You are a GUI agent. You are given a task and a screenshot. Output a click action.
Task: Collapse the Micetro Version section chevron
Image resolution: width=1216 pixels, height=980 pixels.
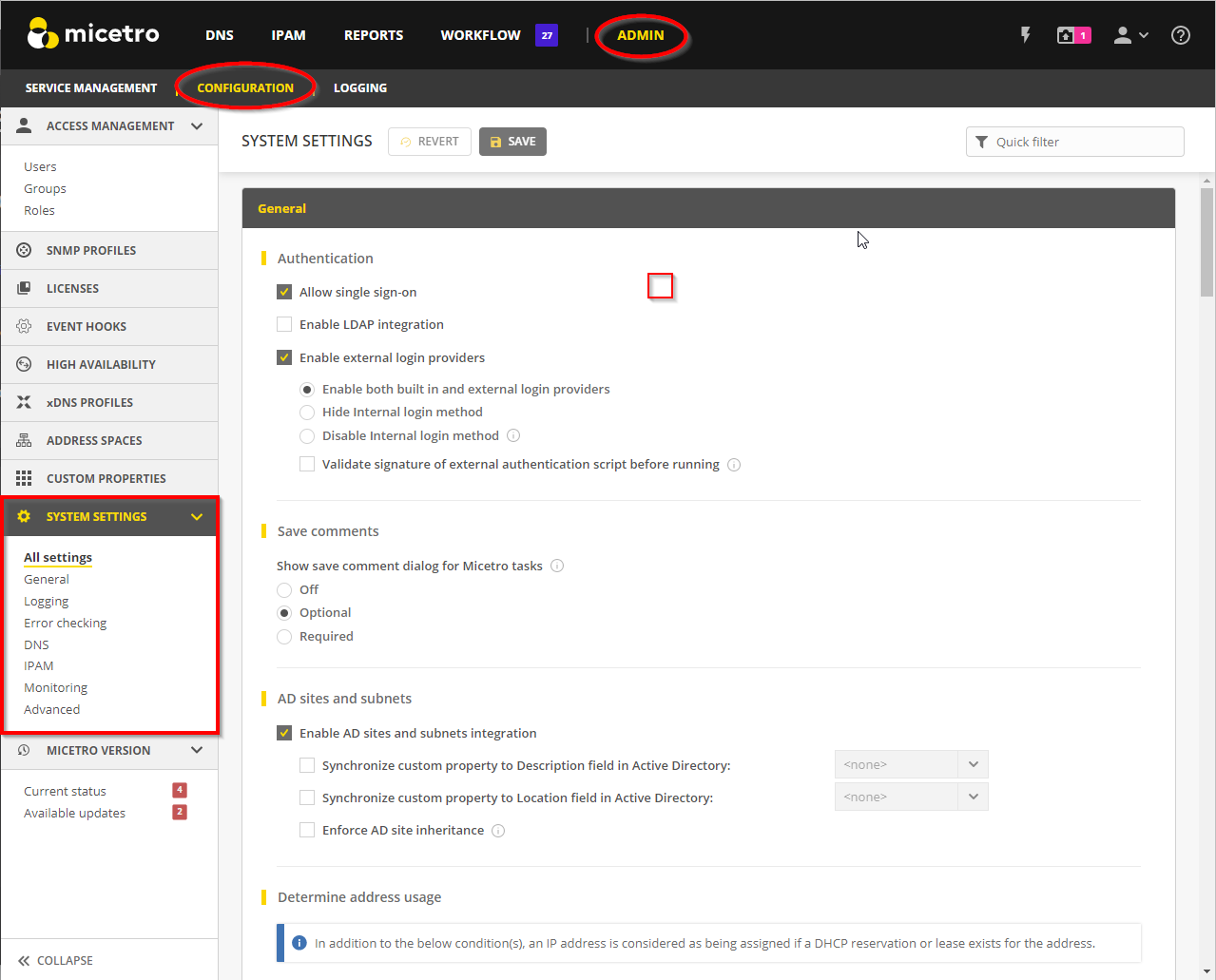tap(197, 750)
